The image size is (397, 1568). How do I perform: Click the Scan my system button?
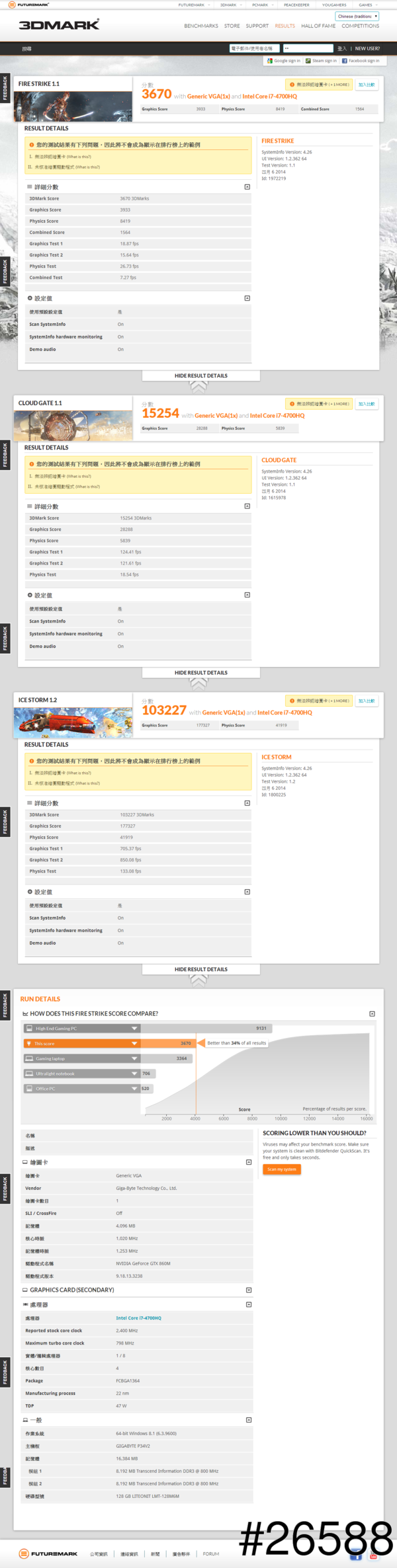[x=282, y=1169]
